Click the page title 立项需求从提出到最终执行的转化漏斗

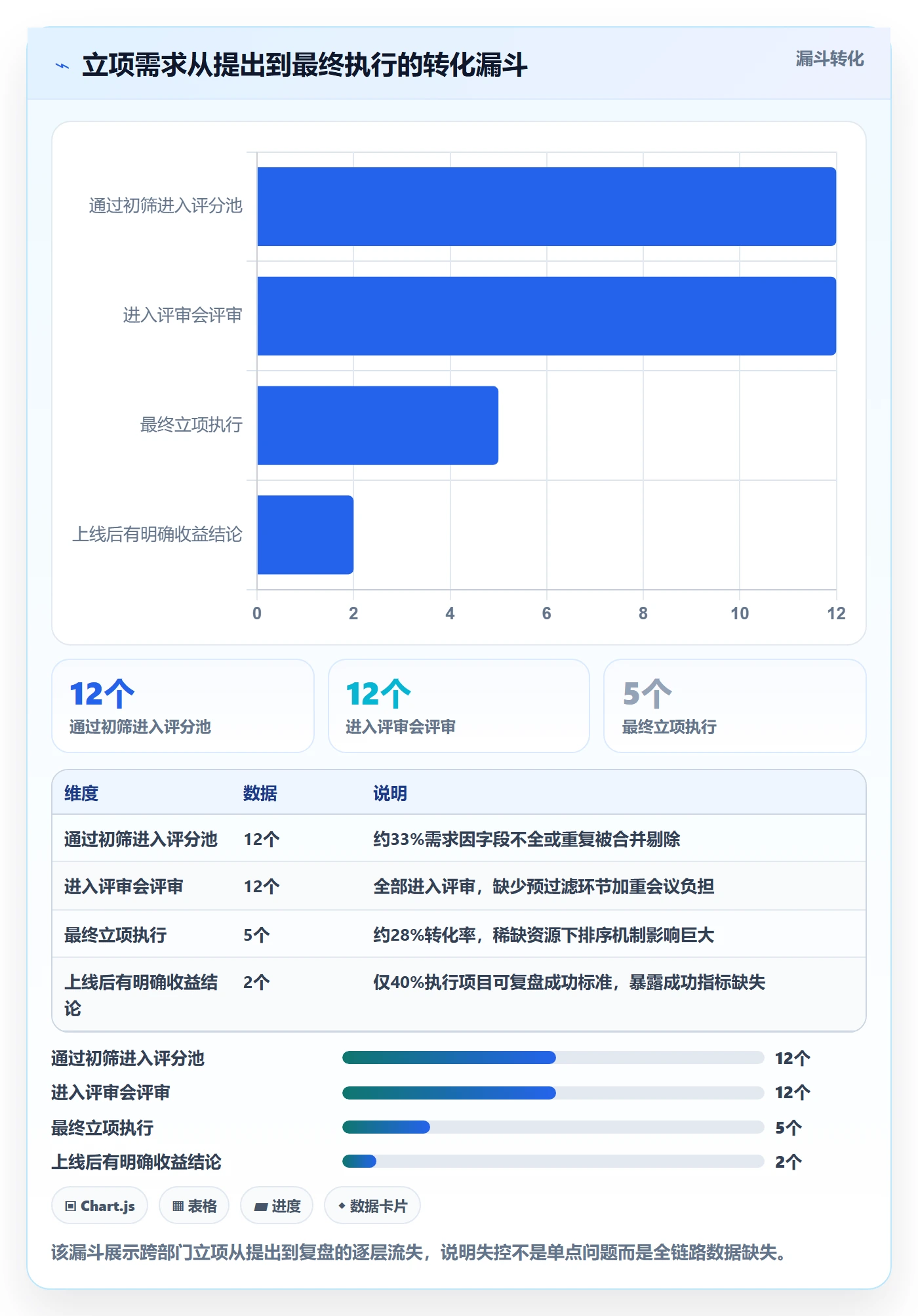pyautogui.click(x=305, y=65)
